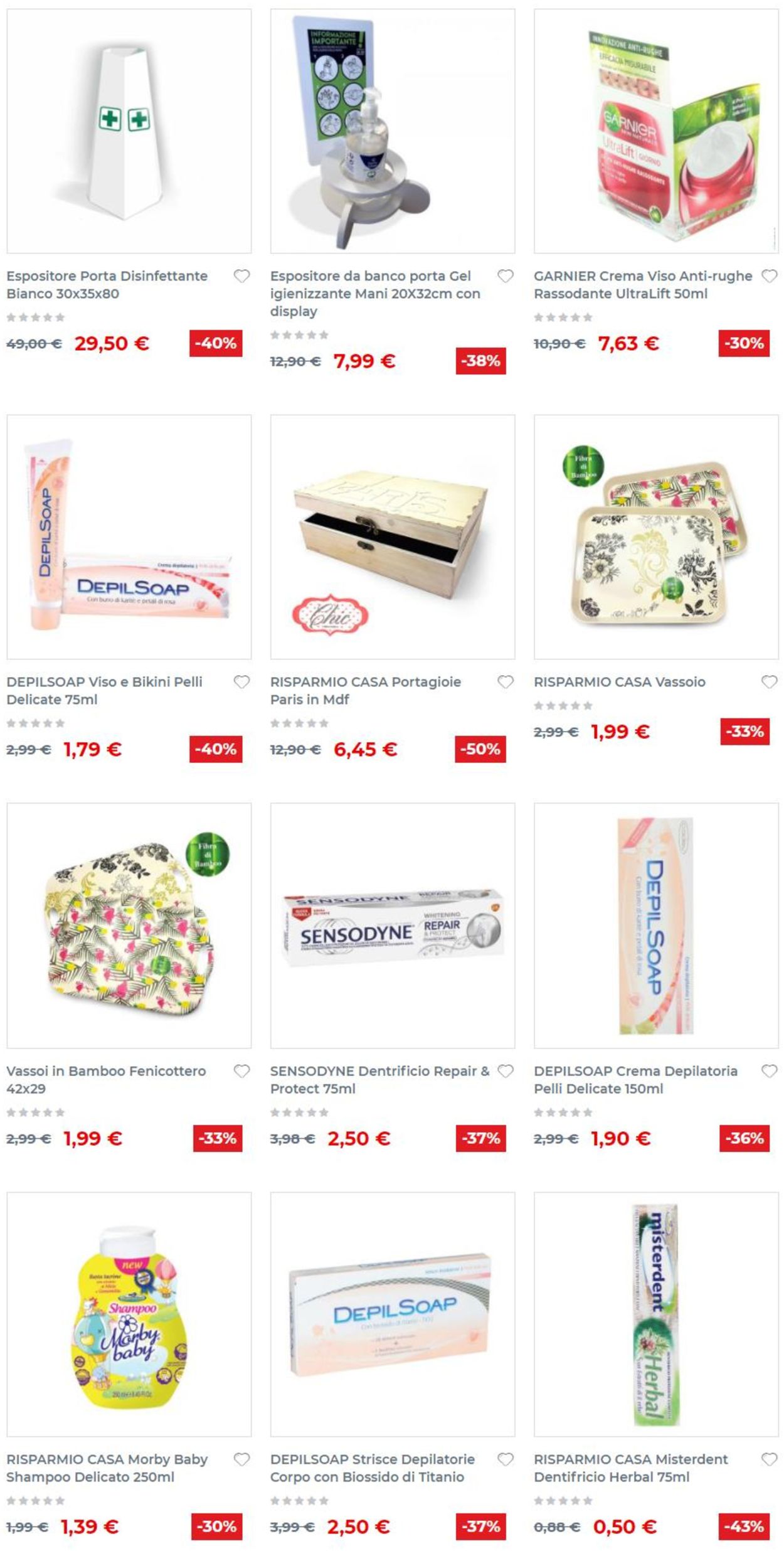Add SENSODYNE Dentifricio to wishlist heart
Screen dimensions: 784x1551
(505, 1070)
